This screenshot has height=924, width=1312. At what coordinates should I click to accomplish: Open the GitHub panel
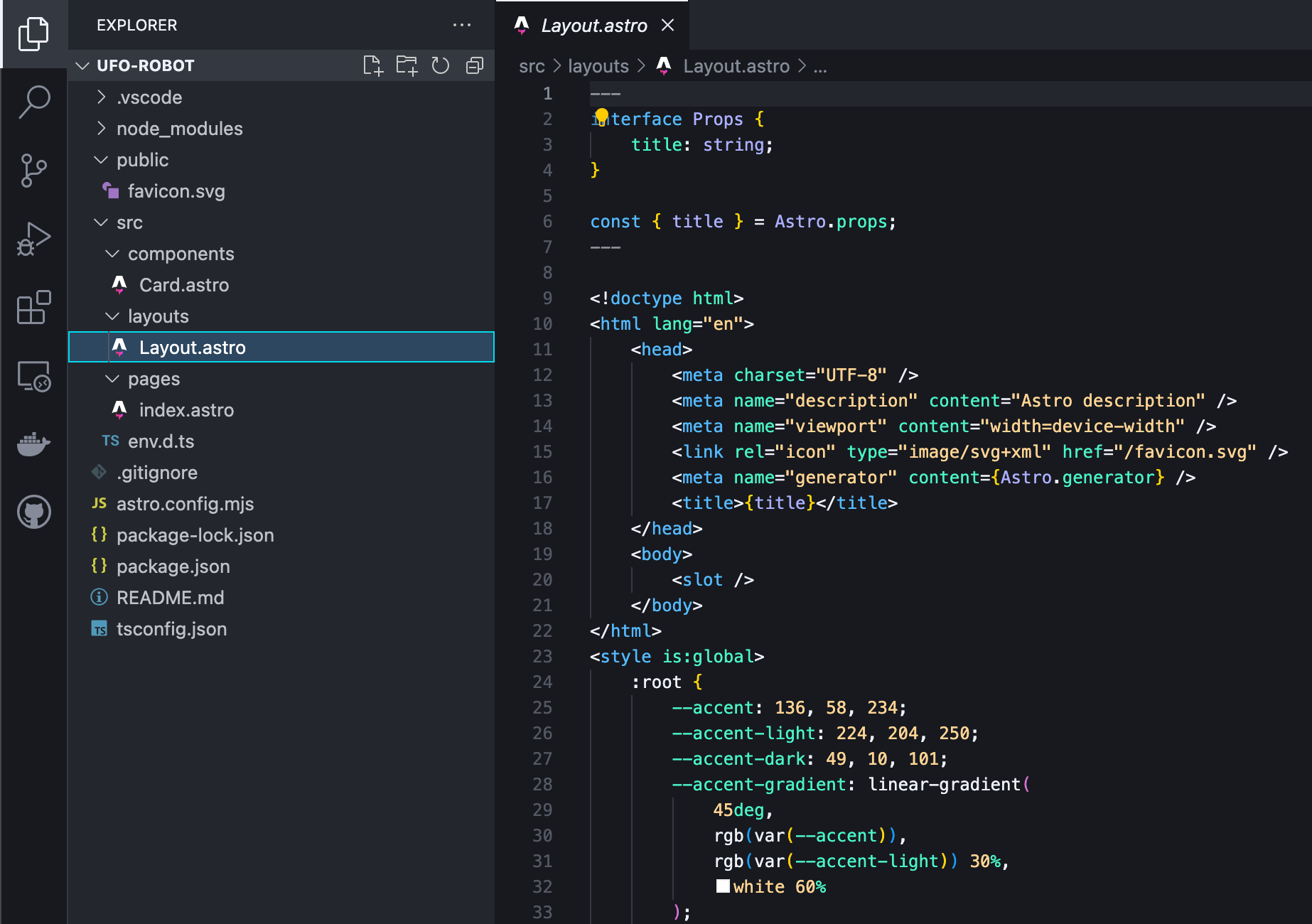click(x=33, y=512)
